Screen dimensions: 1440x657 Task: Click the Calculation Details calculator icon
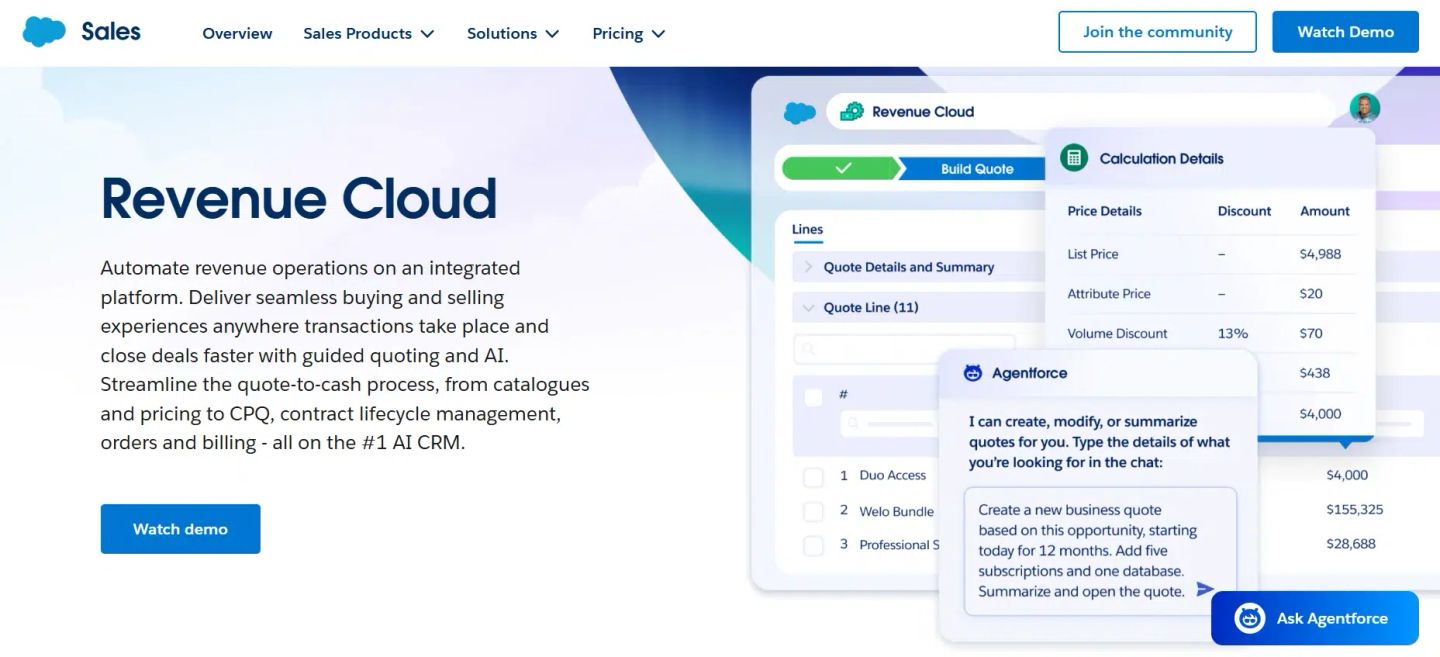coord(1074,158)
